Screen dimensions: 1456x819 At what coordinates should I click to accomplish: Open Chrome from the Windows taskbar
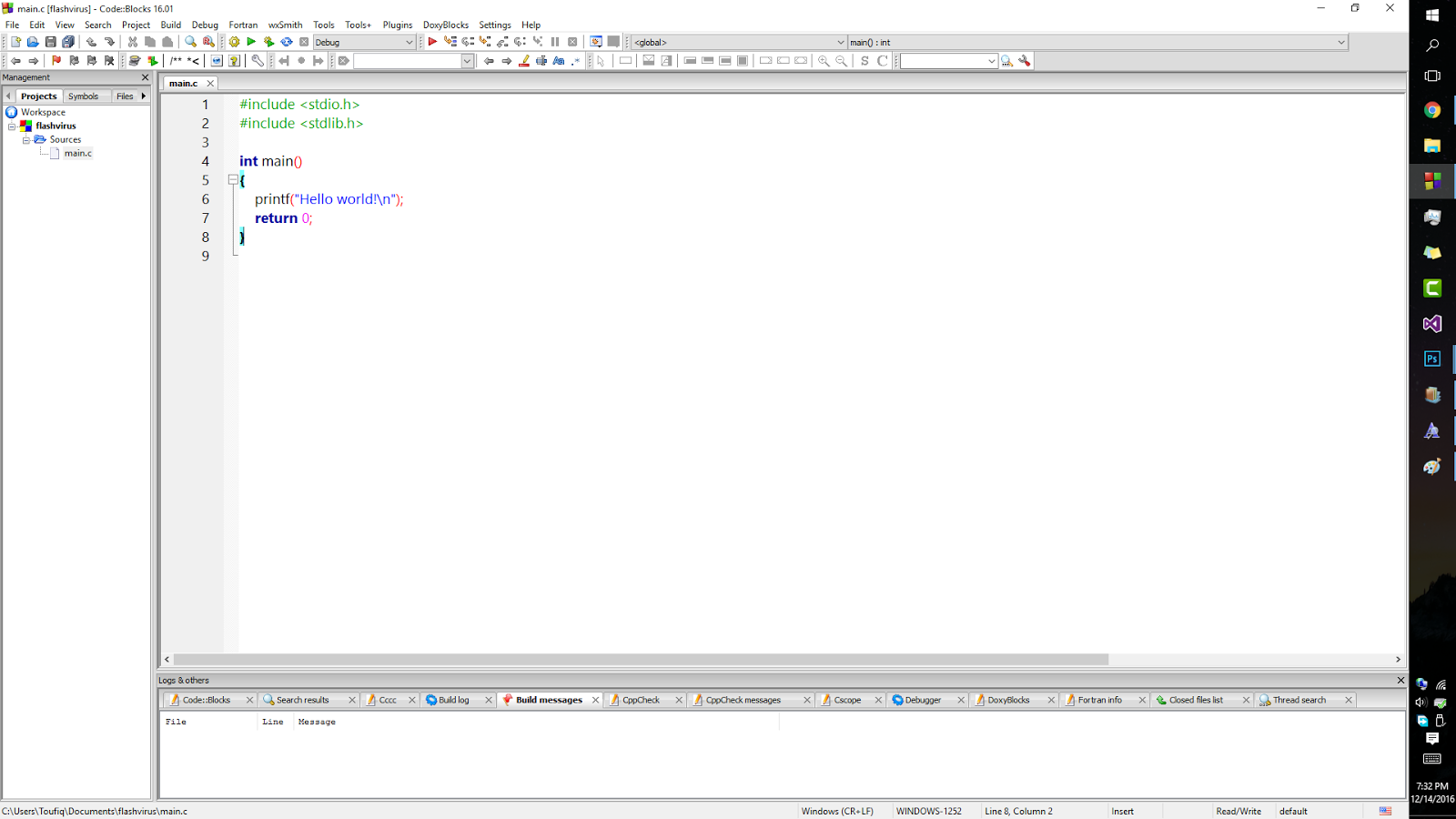click(1432, 110)
